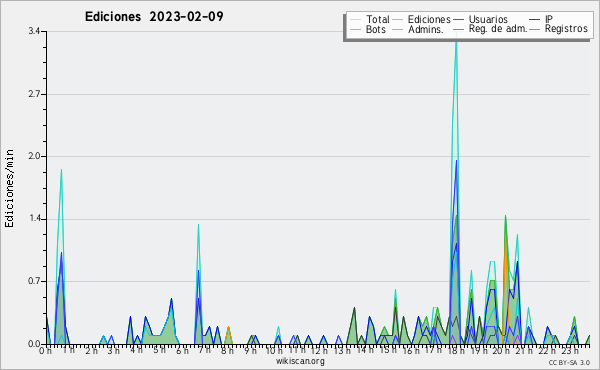The image size is (600, 370).
Task: Select the "Usuarios" legend label
Action: point(488,19)
